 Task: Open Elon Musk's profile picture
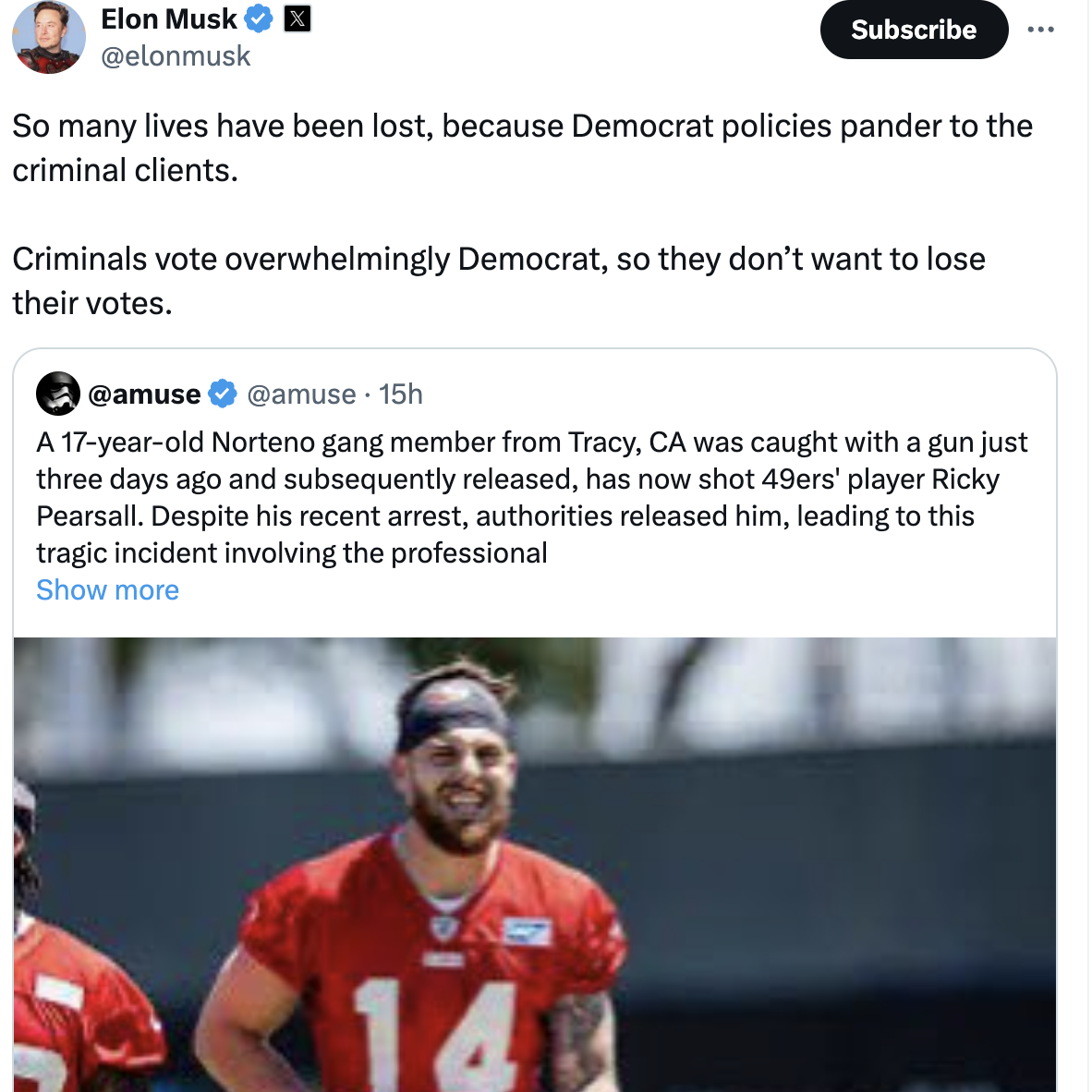(48, 37)
